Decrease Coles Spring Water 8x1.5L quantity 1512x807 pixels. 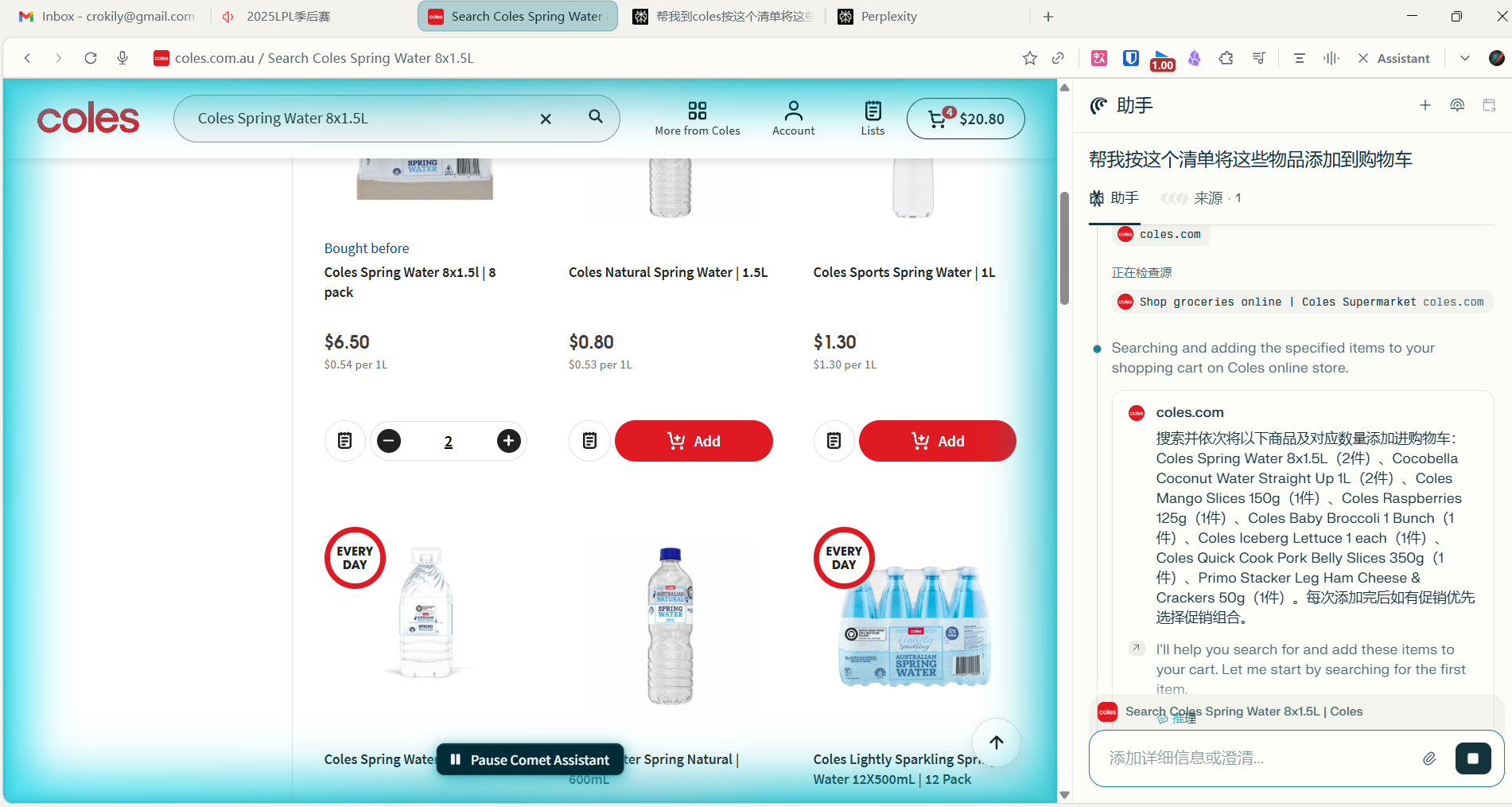(389, 441)
